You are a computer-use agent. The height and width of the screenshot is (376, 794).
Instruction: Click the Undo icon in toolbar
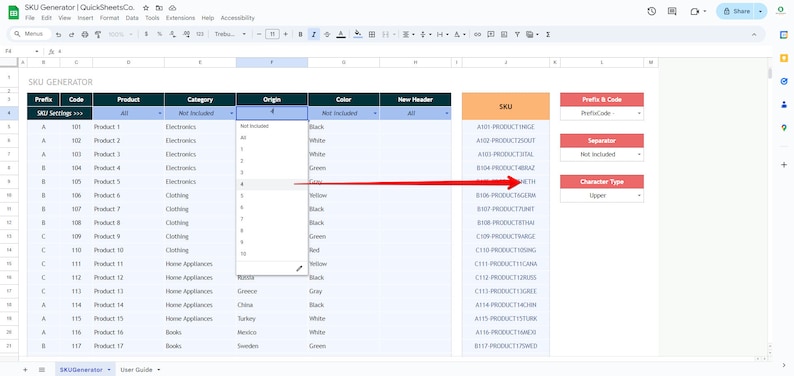[x=59, y=34]
